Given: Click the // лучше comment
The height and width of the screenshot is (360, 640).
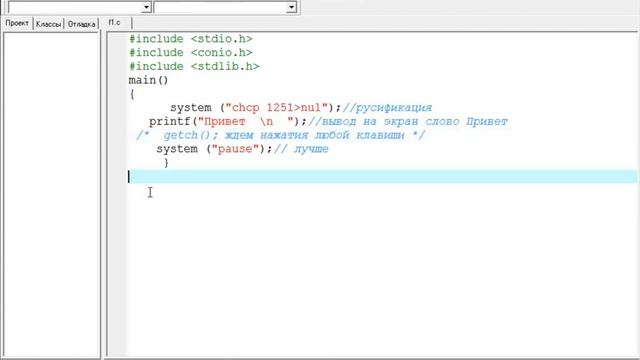Looking at the screenshot, I should pyautogui.click(x=301, y=149).
